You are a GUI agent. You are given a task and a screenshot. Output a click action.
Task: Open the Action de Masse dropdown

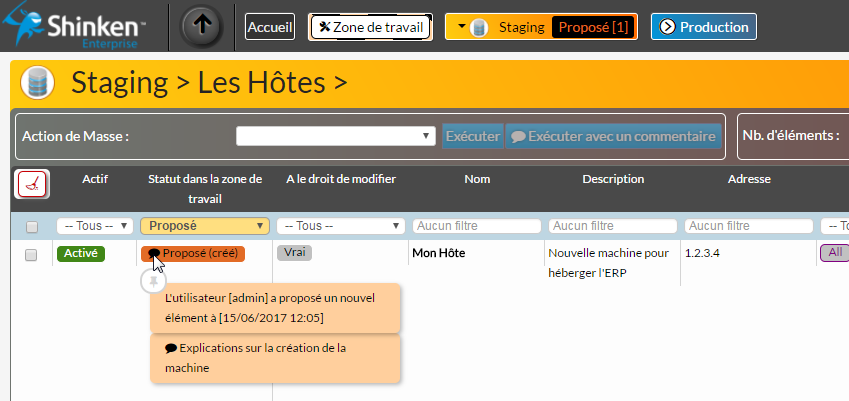click(x=335, y=136)
